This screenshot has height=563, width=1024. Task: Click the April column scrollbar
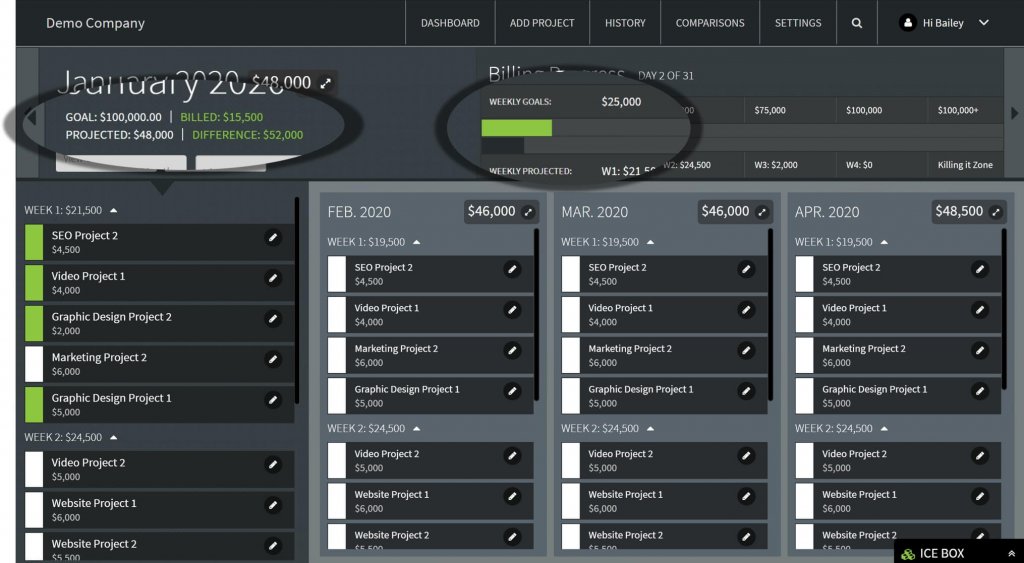click(1004, 310)
